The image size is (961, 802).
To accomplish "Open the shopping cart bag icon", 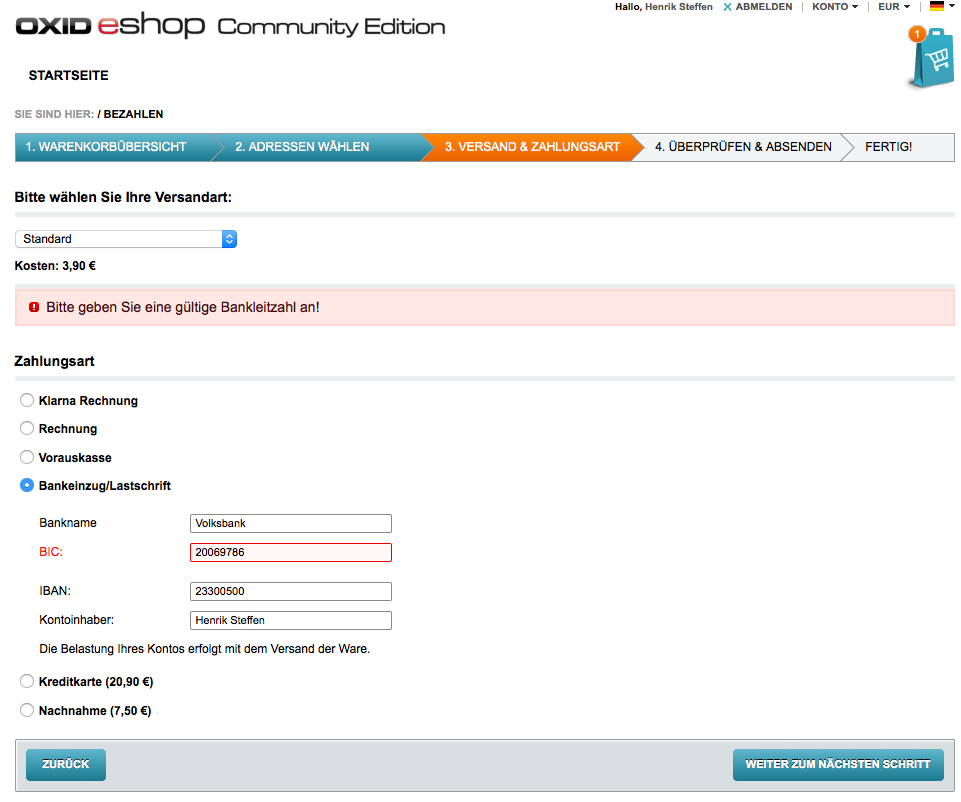I will click(x=931, y=59).
